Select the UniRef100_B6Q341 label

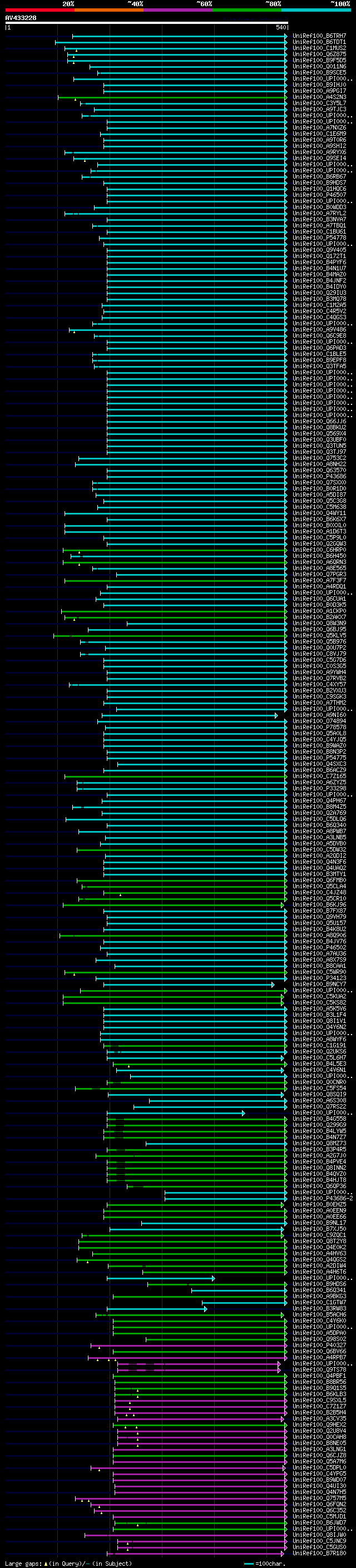coord(319,1290)
